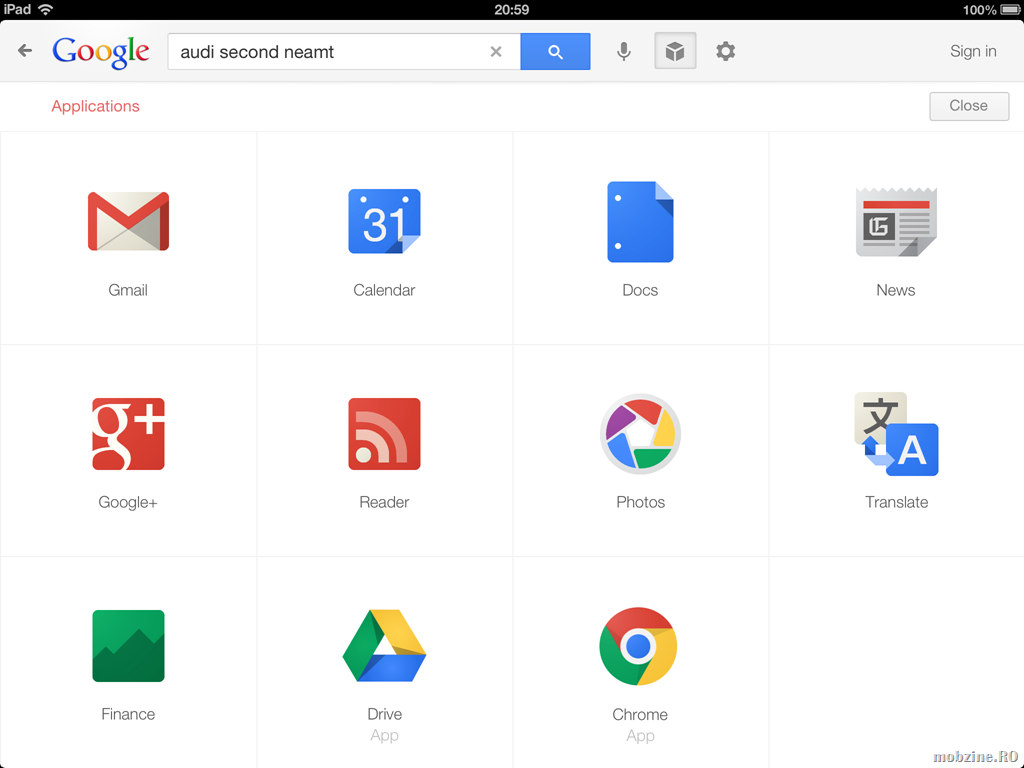Open the Photos pinwheel icon
1024x768 pixels.
coord(640,434)
